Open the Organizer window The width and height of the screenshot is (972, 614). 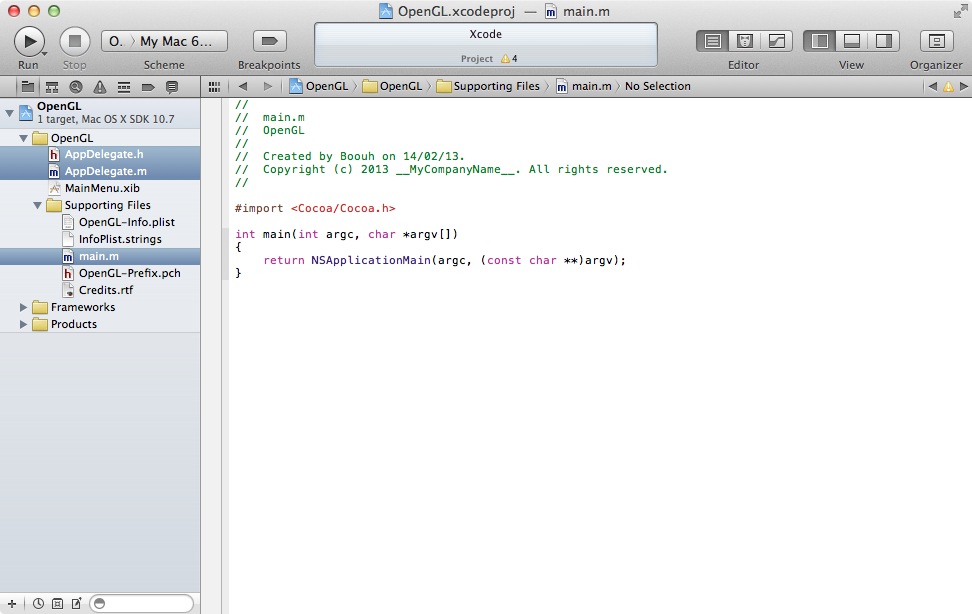(x=936, y=41)
